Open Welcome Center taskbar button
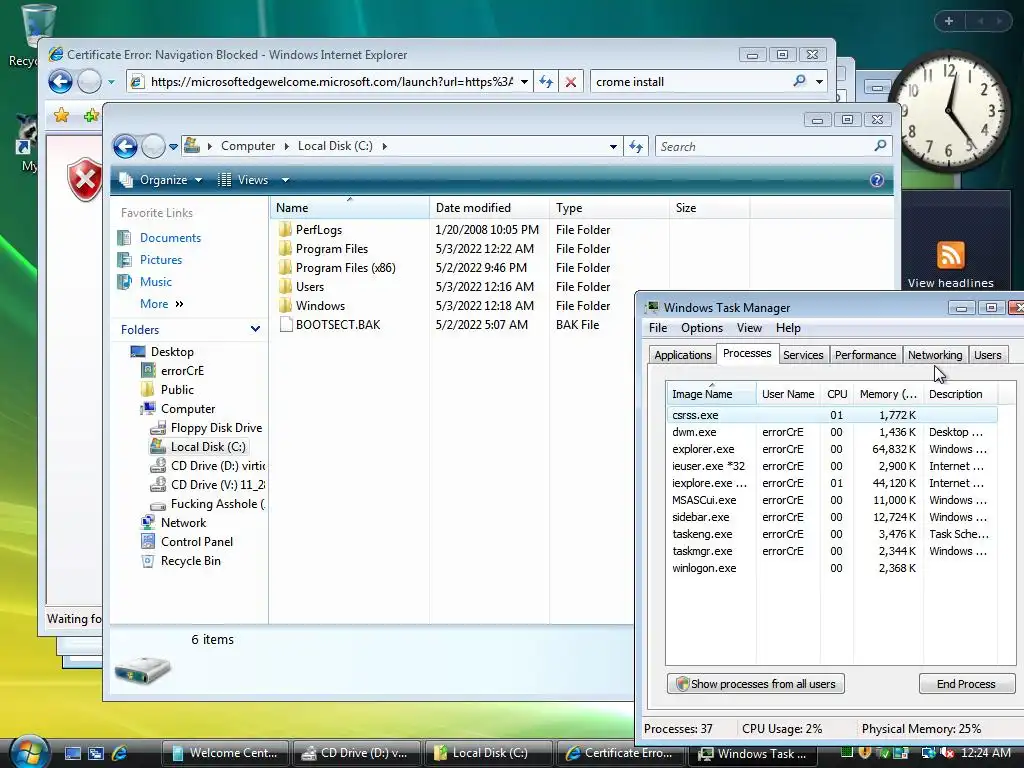 [x=225, y=753]
